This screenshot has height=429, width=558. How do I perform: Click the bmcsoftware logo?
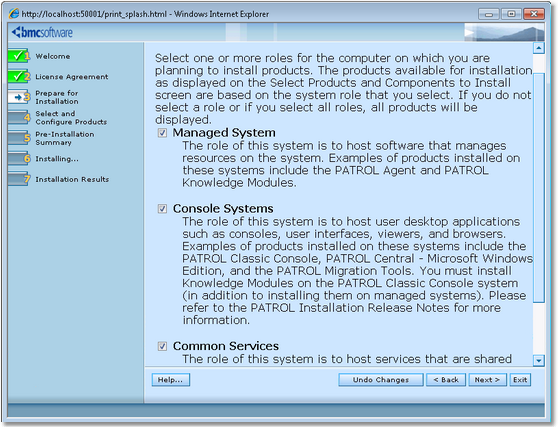click(x=42, y=32)
